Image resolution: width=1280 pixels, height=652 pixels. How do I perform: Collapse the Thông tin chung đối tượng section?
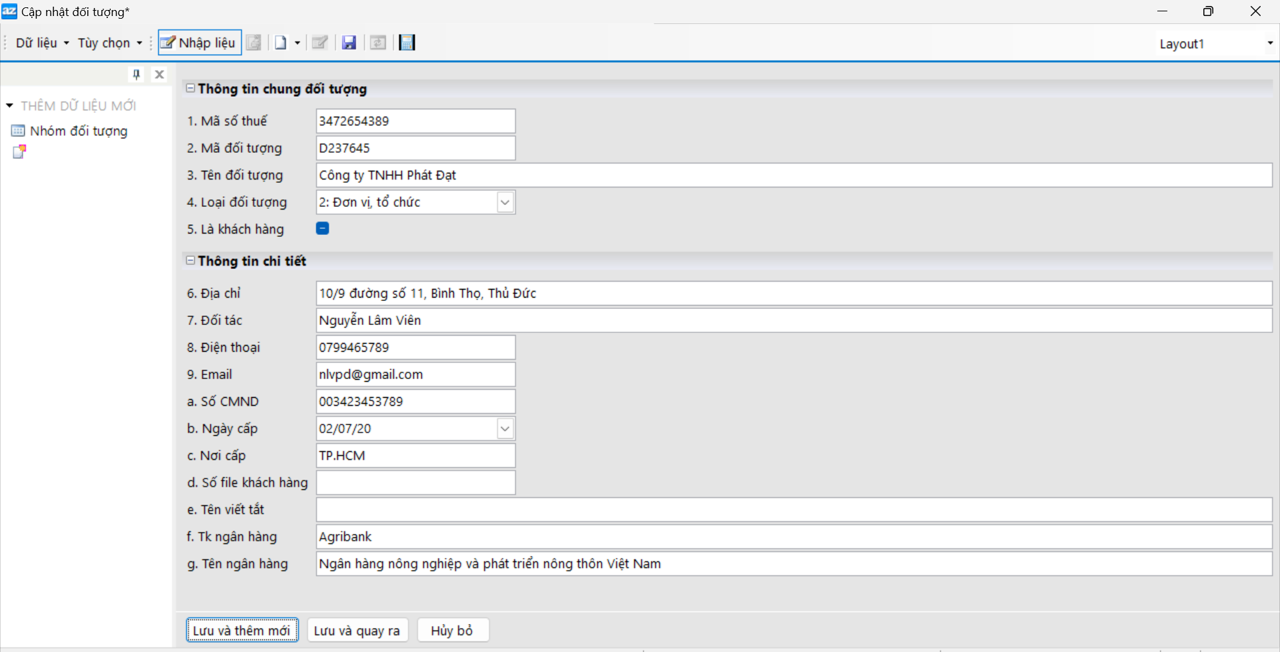coord(190,89)
